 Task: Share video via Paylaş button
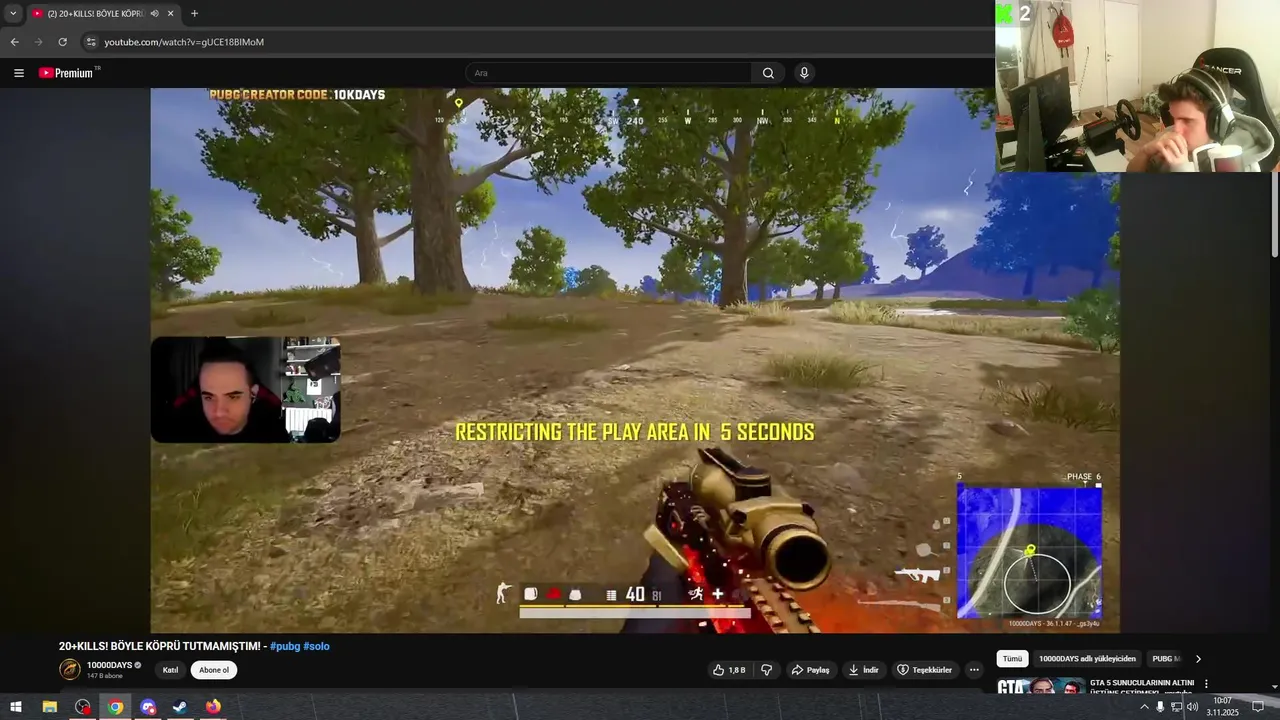pyautogui.click(x=810, y=670)
